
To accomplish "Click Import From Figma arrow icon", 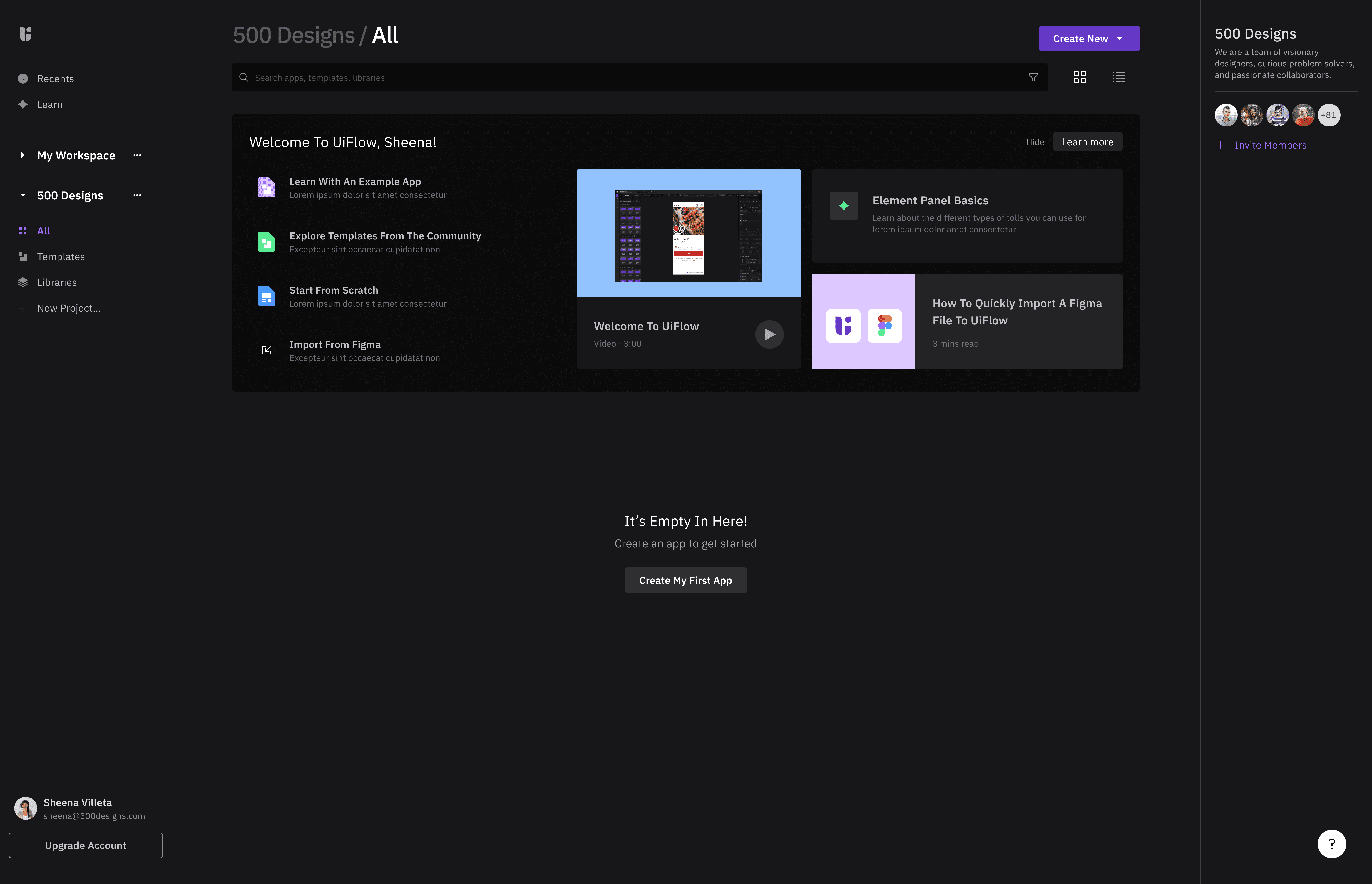I will (x=266, y=350).
